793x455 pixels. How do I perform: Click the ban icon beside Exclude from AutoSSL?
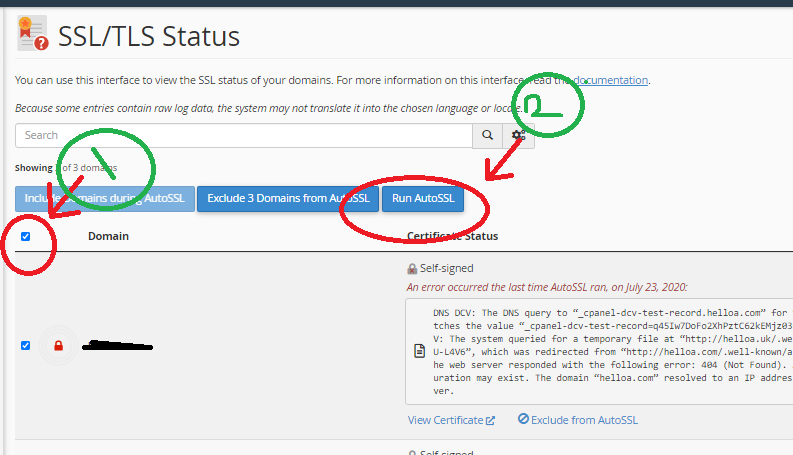pos(523,420)
